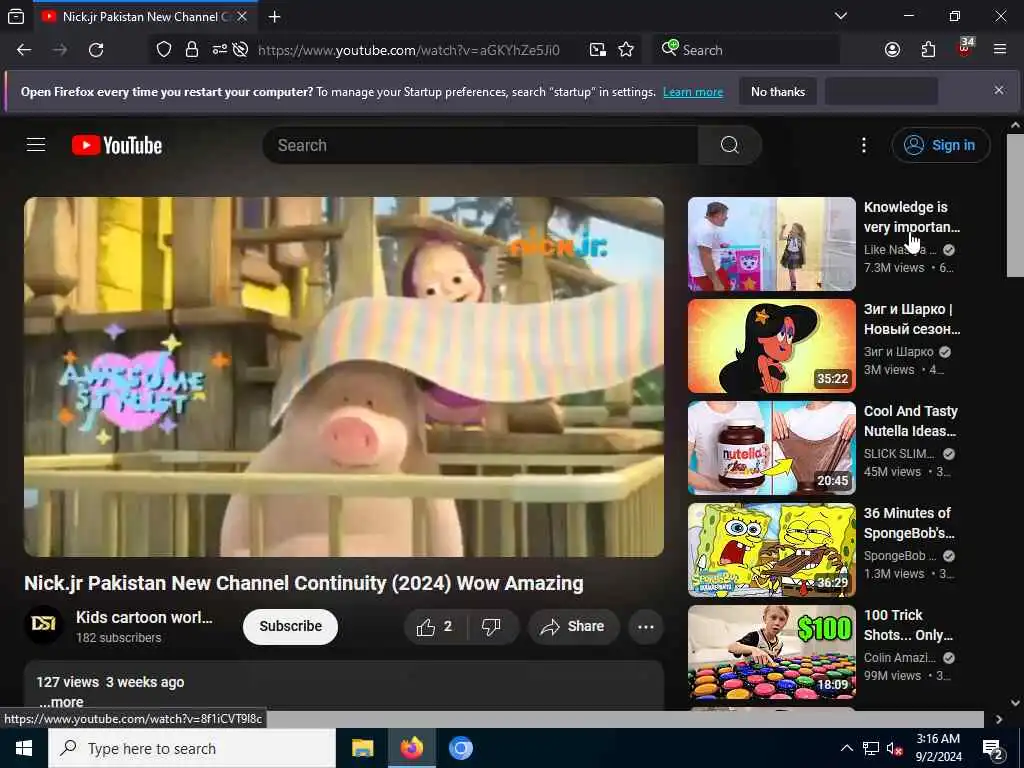
Task: Open Kids cartoon world channel name link
Action: pyautogui.click(x=144, y=617)
